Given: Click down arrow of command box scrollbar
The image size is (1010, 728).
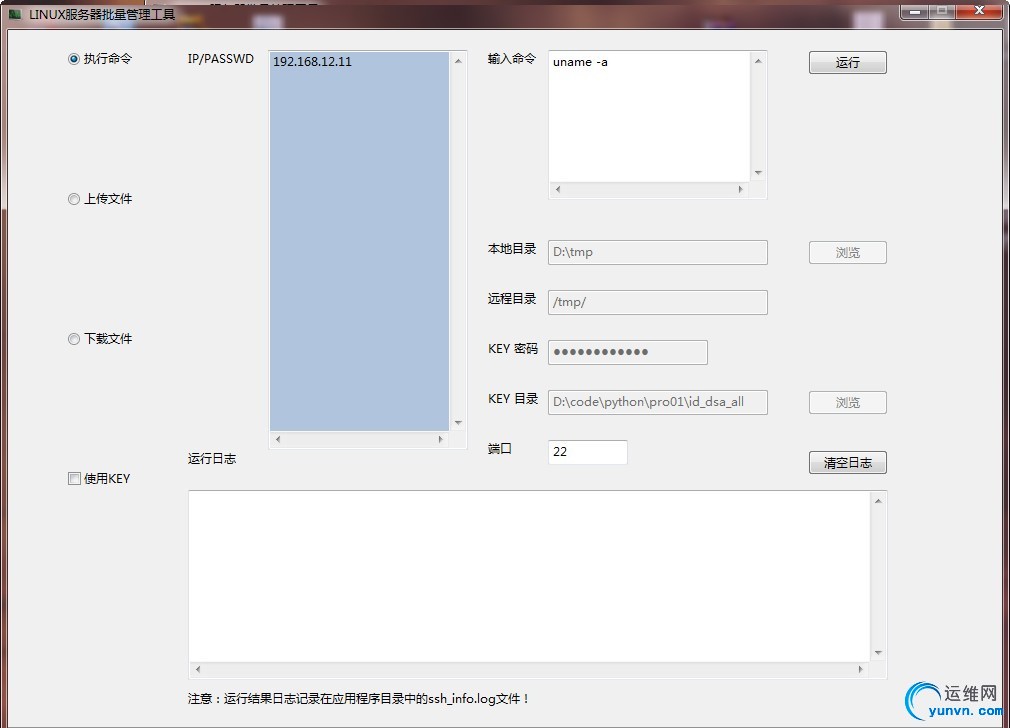Looking at the screenshot, I should (x=758, y=173).
